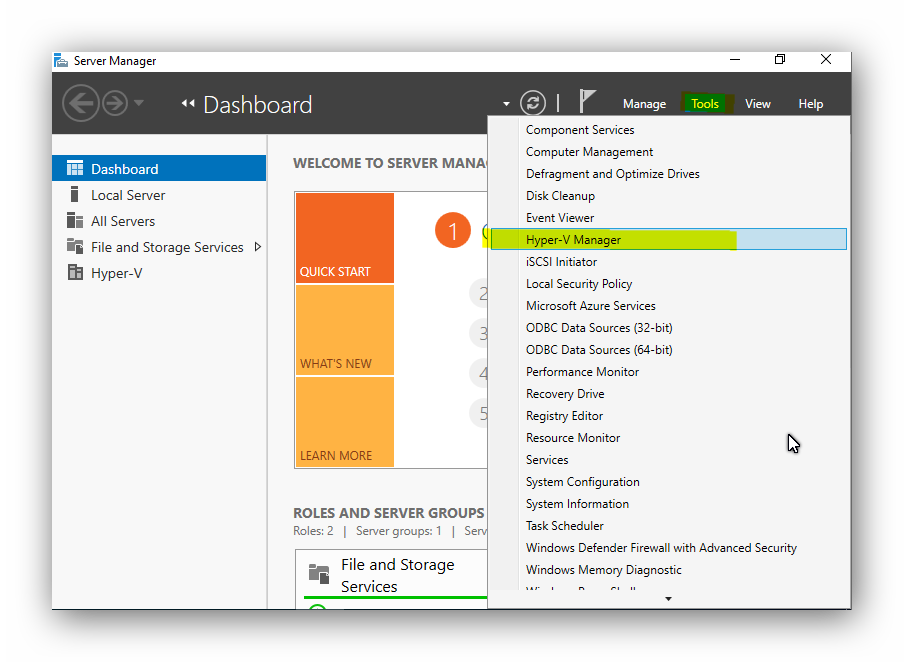This screenshot has height=662, width=904.
Task: Click the Hyper-V role sidebar icon
Action: point(75,273)
